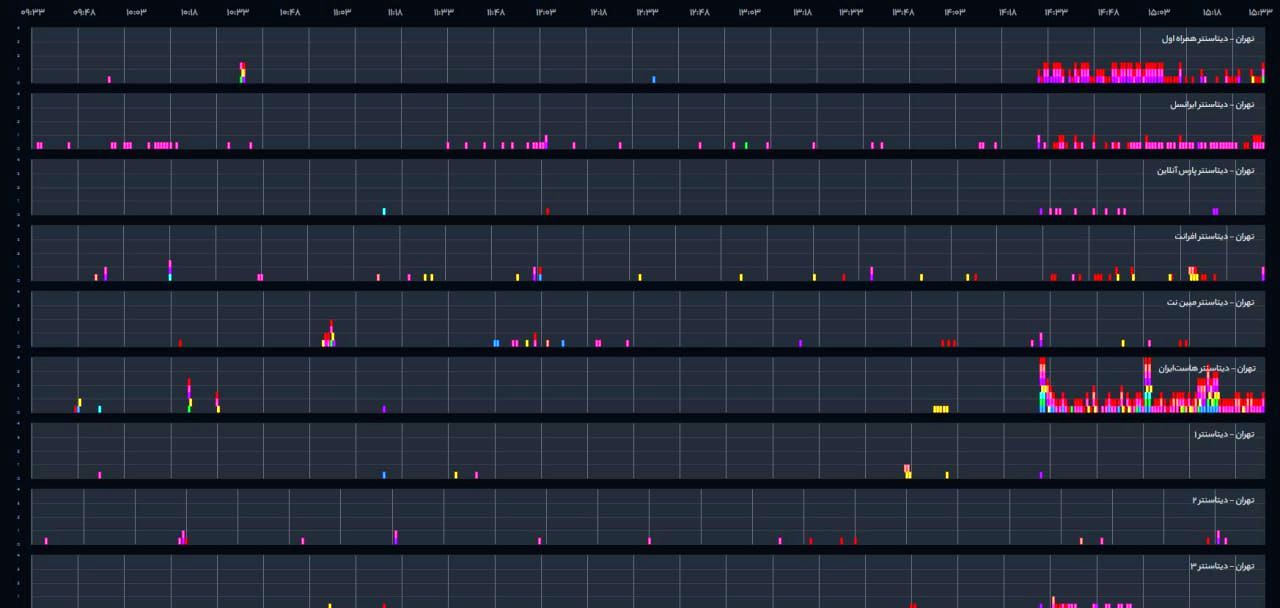Click the 13:48 time axis label

902,12
